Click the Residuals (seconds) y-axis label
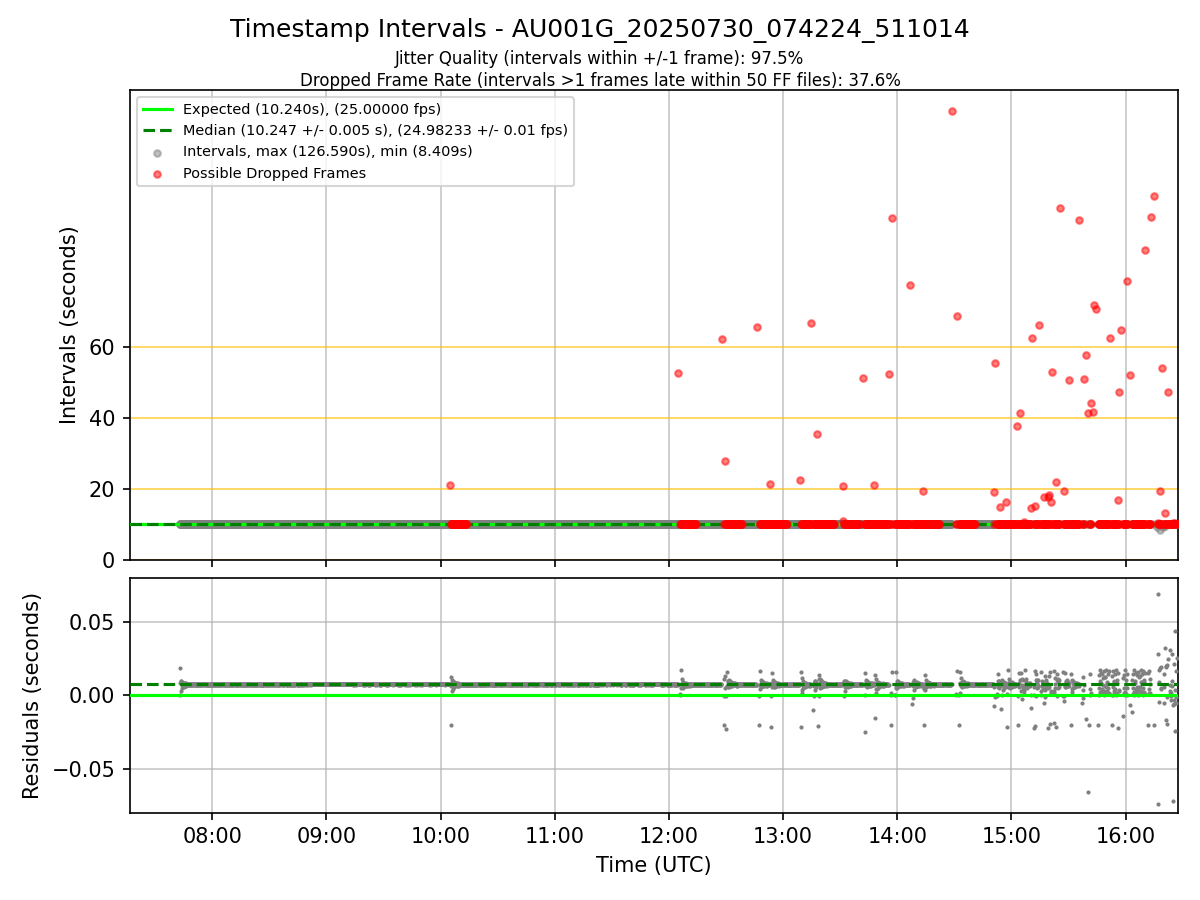 pyautogui.click(x=32, y=696)
